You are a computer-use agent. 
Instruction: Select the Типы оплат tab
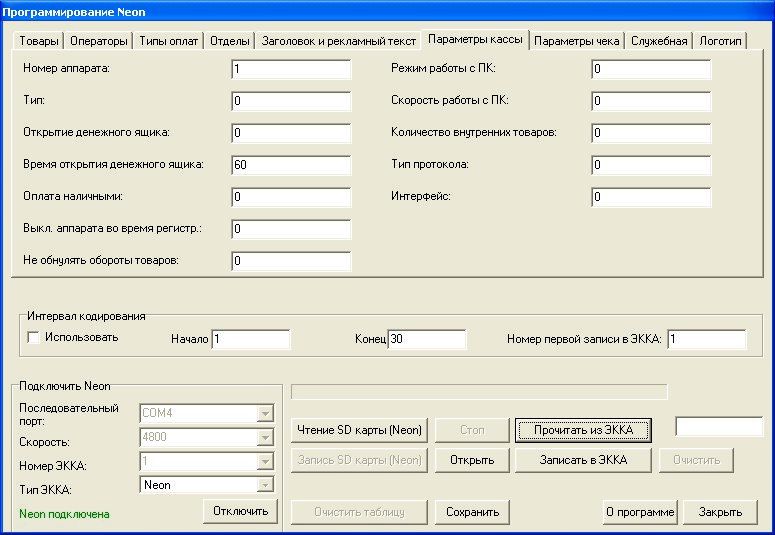(x=168, y=41)
